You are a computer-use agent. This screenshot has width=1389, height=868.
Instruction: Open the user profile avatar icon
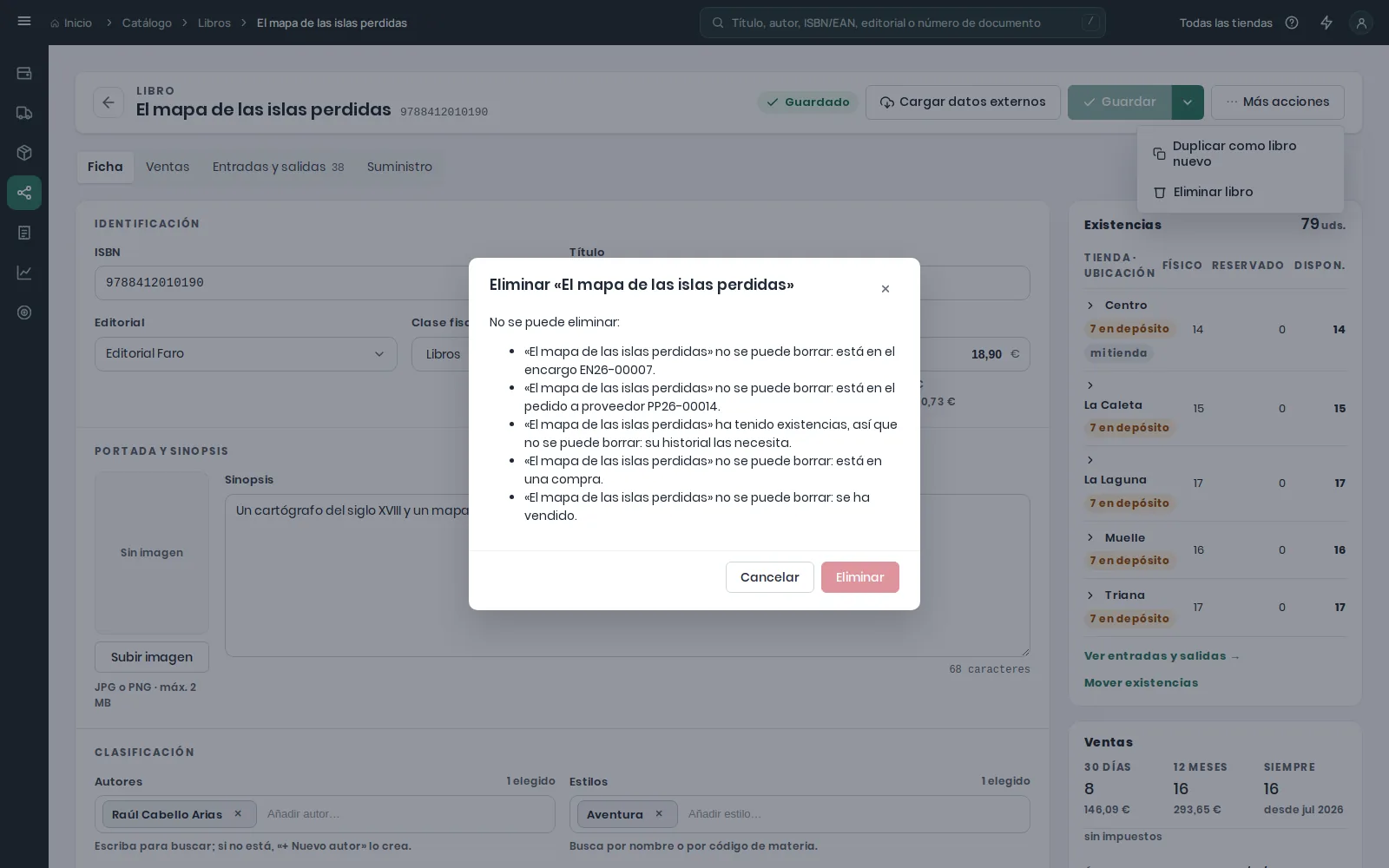[1361, 23]
